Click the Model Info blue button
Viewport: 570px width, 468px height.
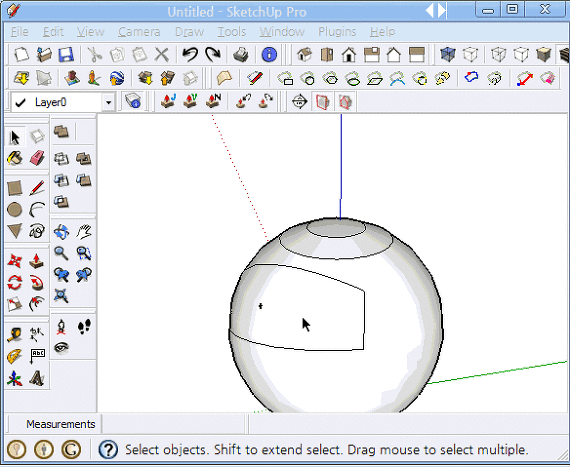click(269, 55)
